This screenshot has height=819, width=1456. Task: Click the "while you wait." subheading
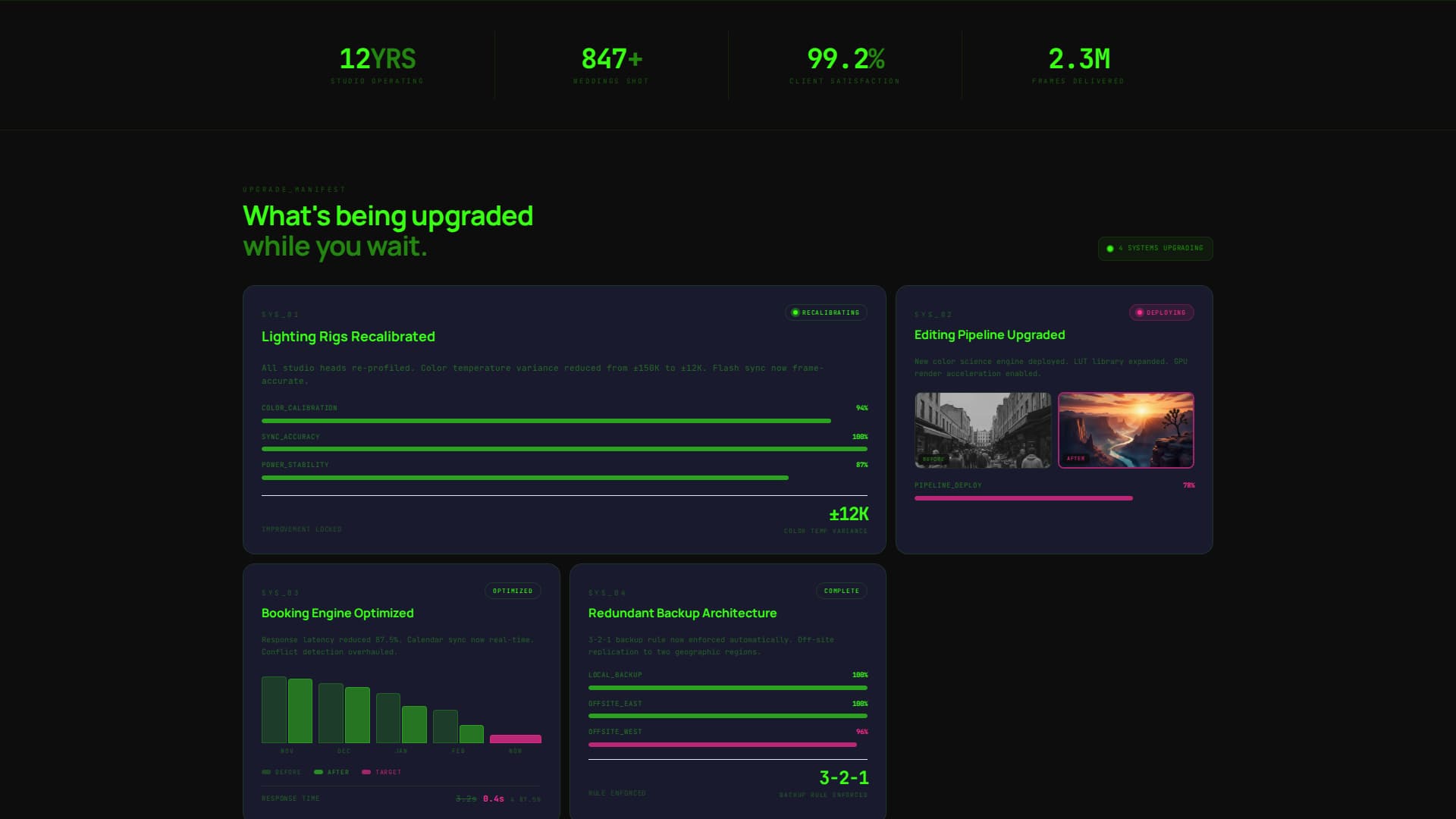pyautogui.click(x=335, y=246)
